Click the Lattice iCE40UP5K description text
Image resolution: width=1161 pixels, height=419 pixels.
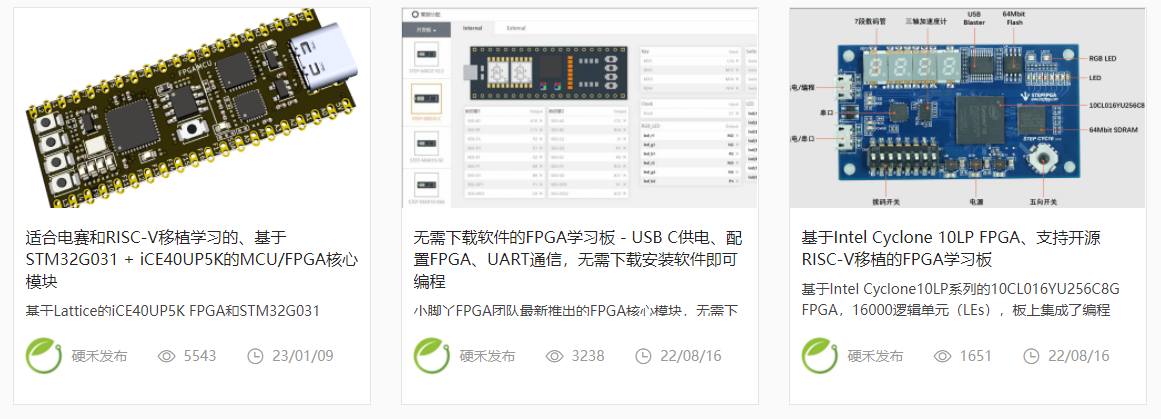[173, 310]
